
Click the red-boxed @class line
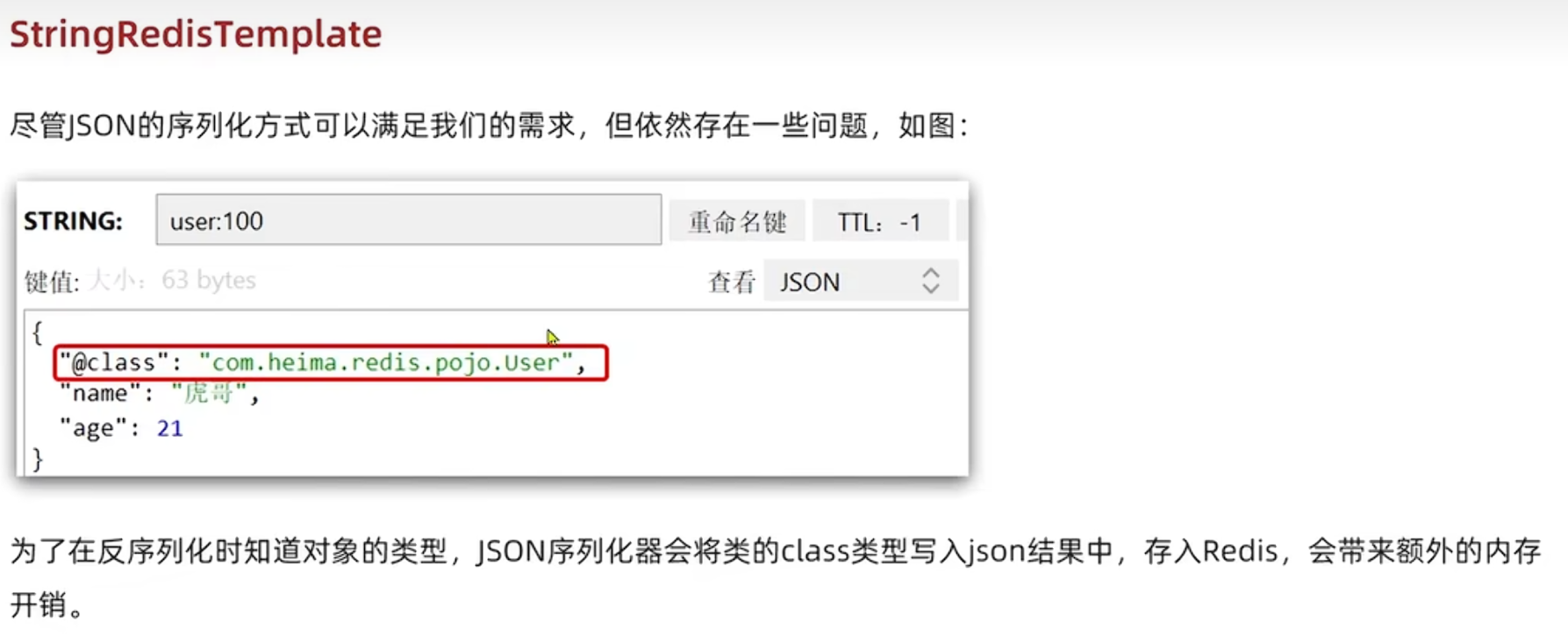[x=331, y=362]
